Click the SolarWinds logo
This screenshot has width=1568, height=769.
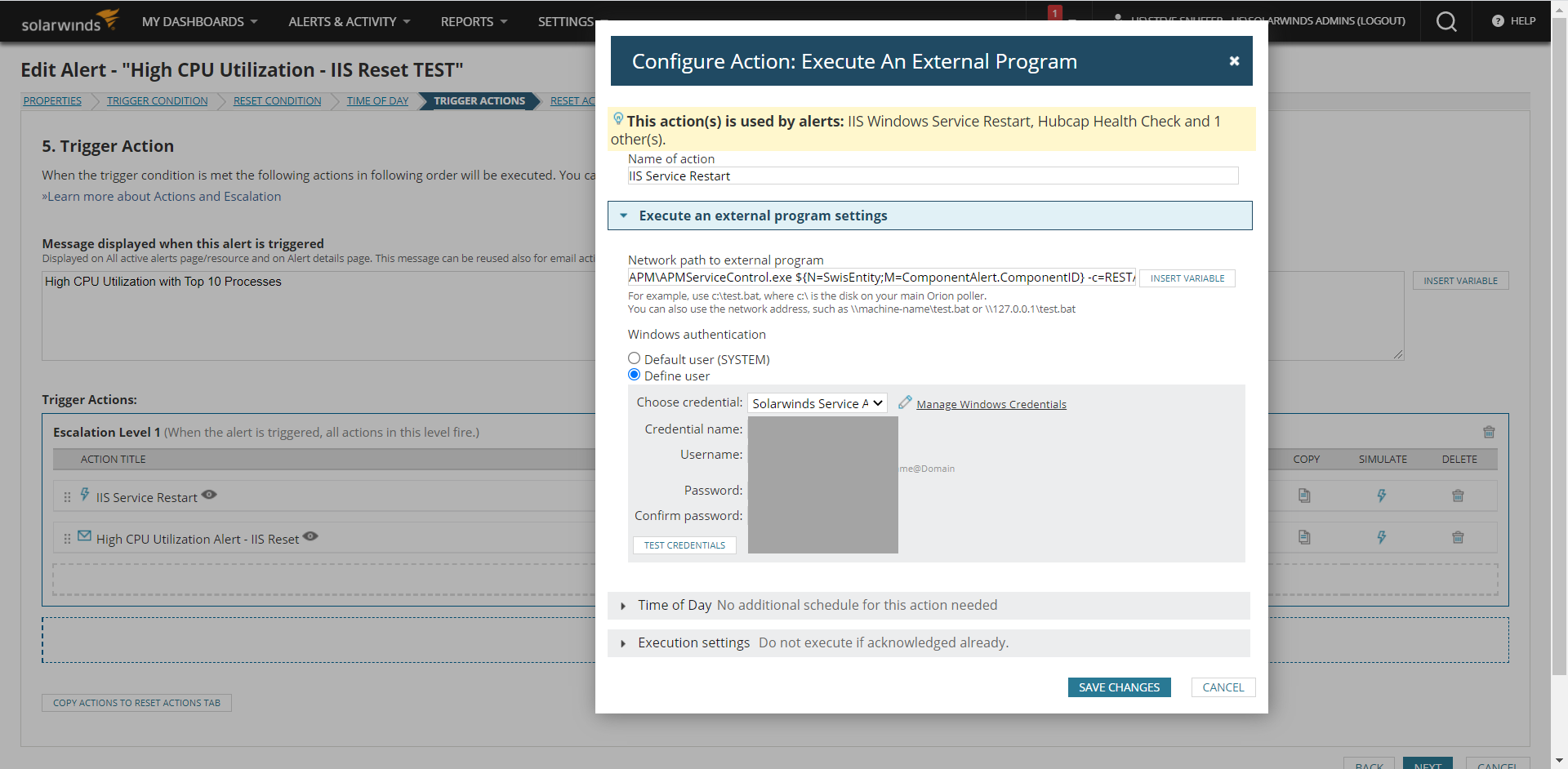coord(70,21)
